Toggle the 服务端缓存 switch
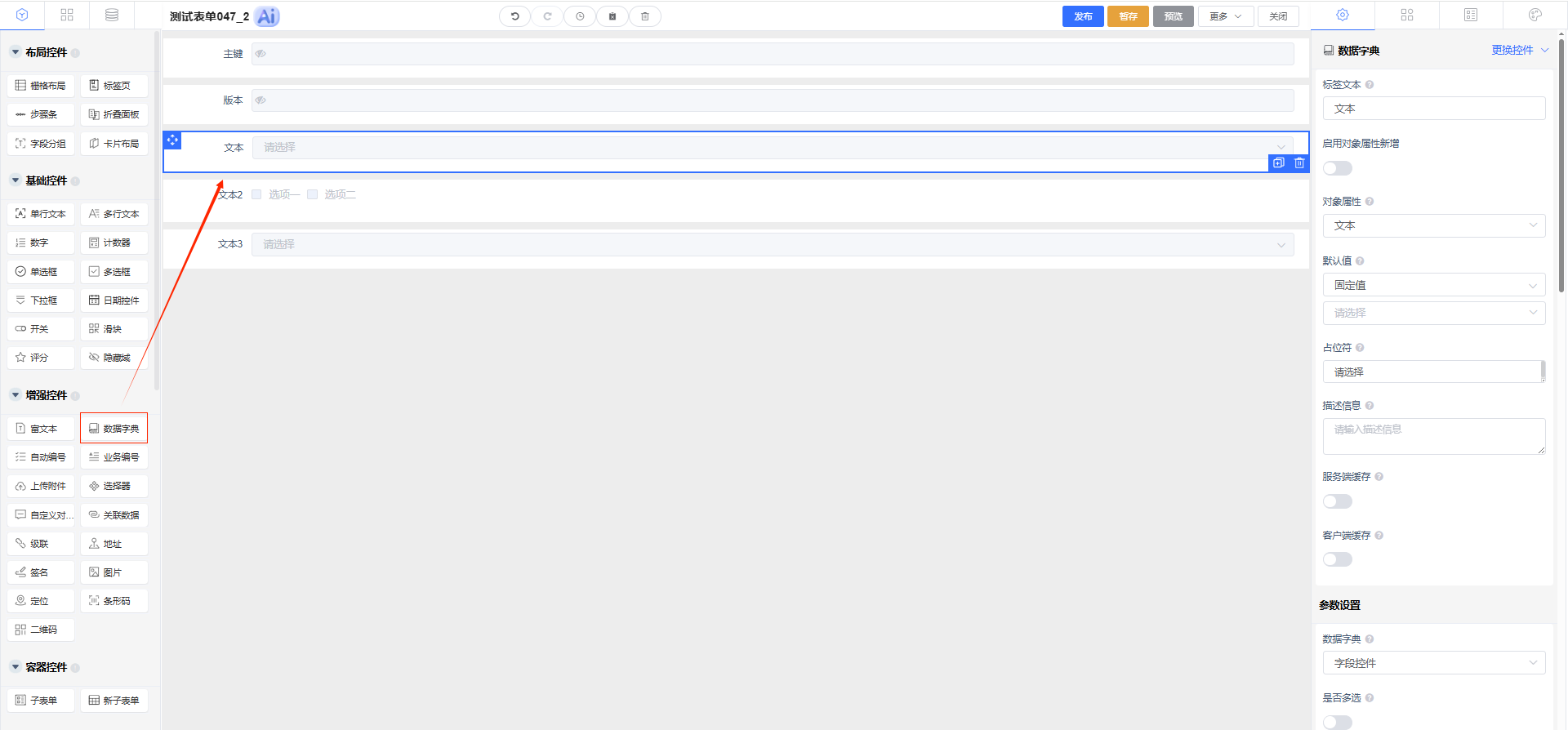This screenshot has width=1568, height=730. coord(1338,501)
